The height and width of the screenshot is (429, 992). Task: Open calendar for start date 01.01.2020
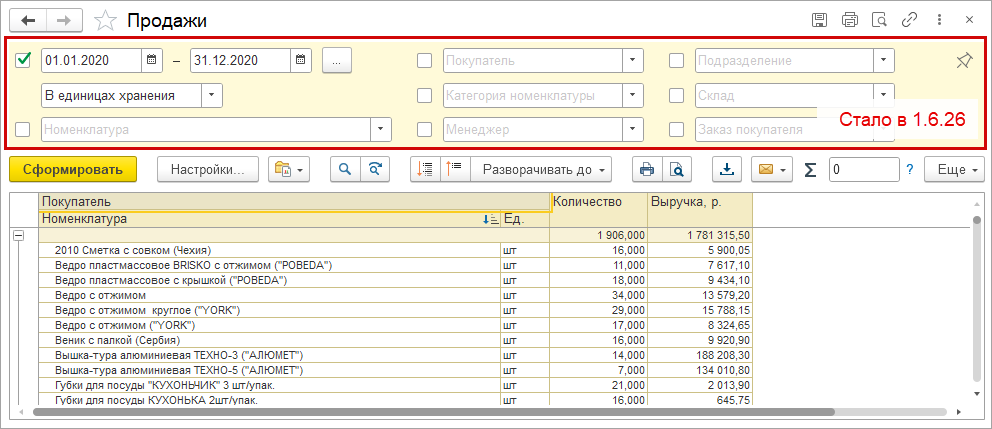coord(152,61)
